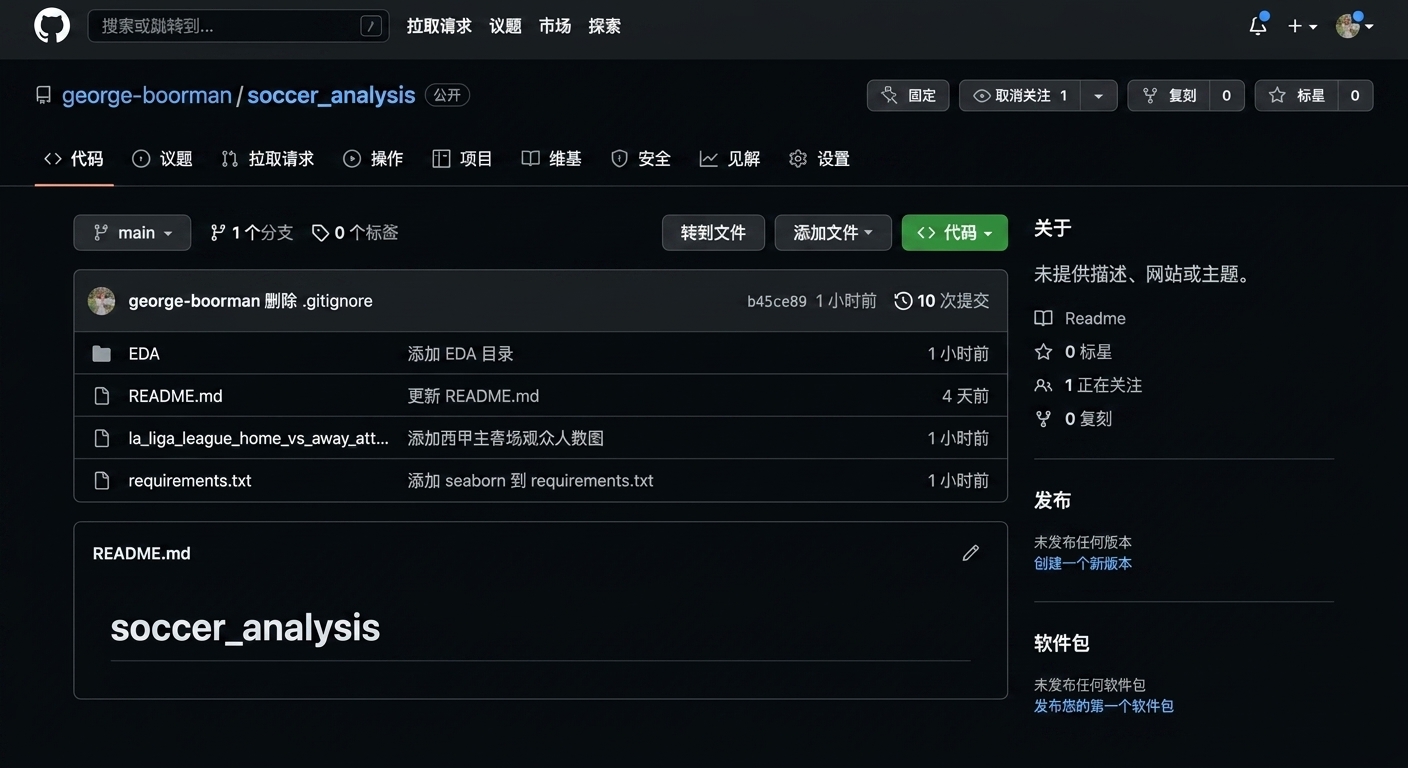Open 拉取请求 in the top navigation
This screenshot has width=1408, height=768.
(x=439, y=26)
